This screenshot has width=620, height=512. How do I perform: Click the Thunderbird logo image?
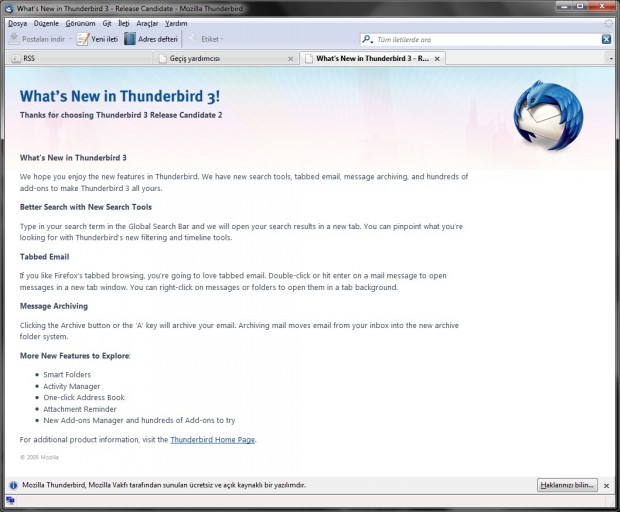coord(548,116)
